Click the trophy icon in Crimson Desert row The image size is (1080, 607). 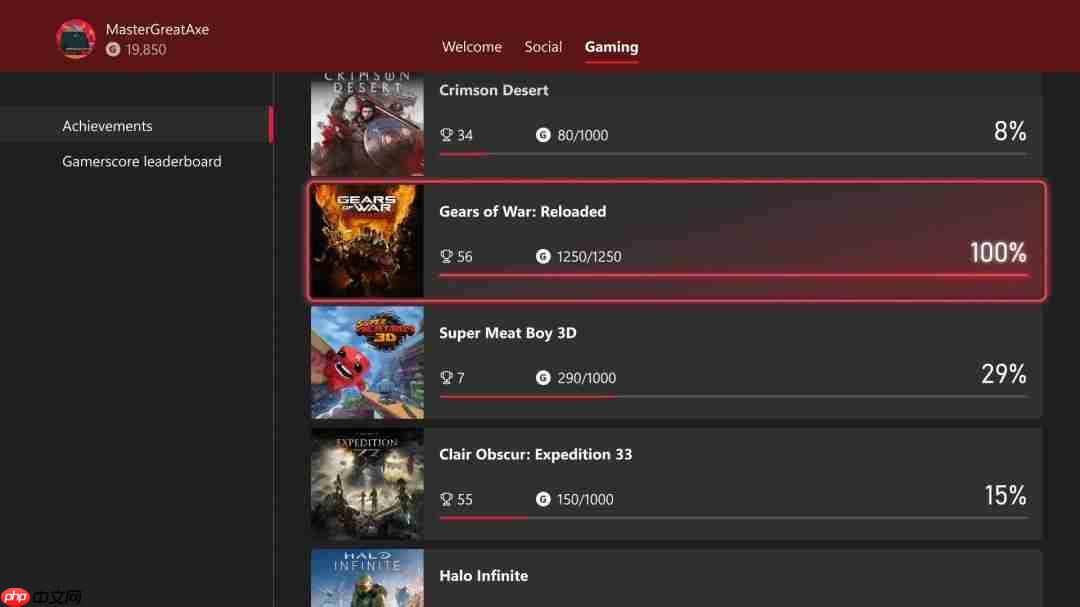click(x=446, y=135)
